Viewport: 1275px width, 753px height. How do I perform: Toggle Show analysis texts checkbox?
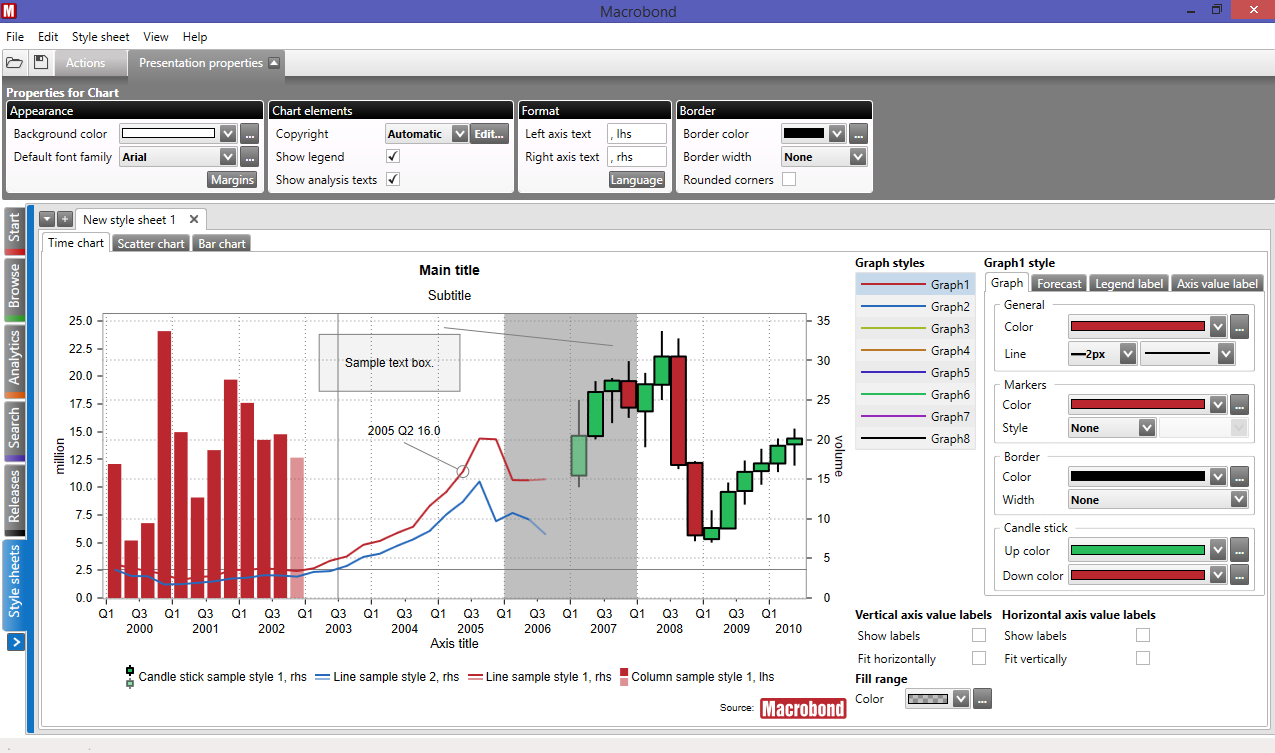(393, 180)
